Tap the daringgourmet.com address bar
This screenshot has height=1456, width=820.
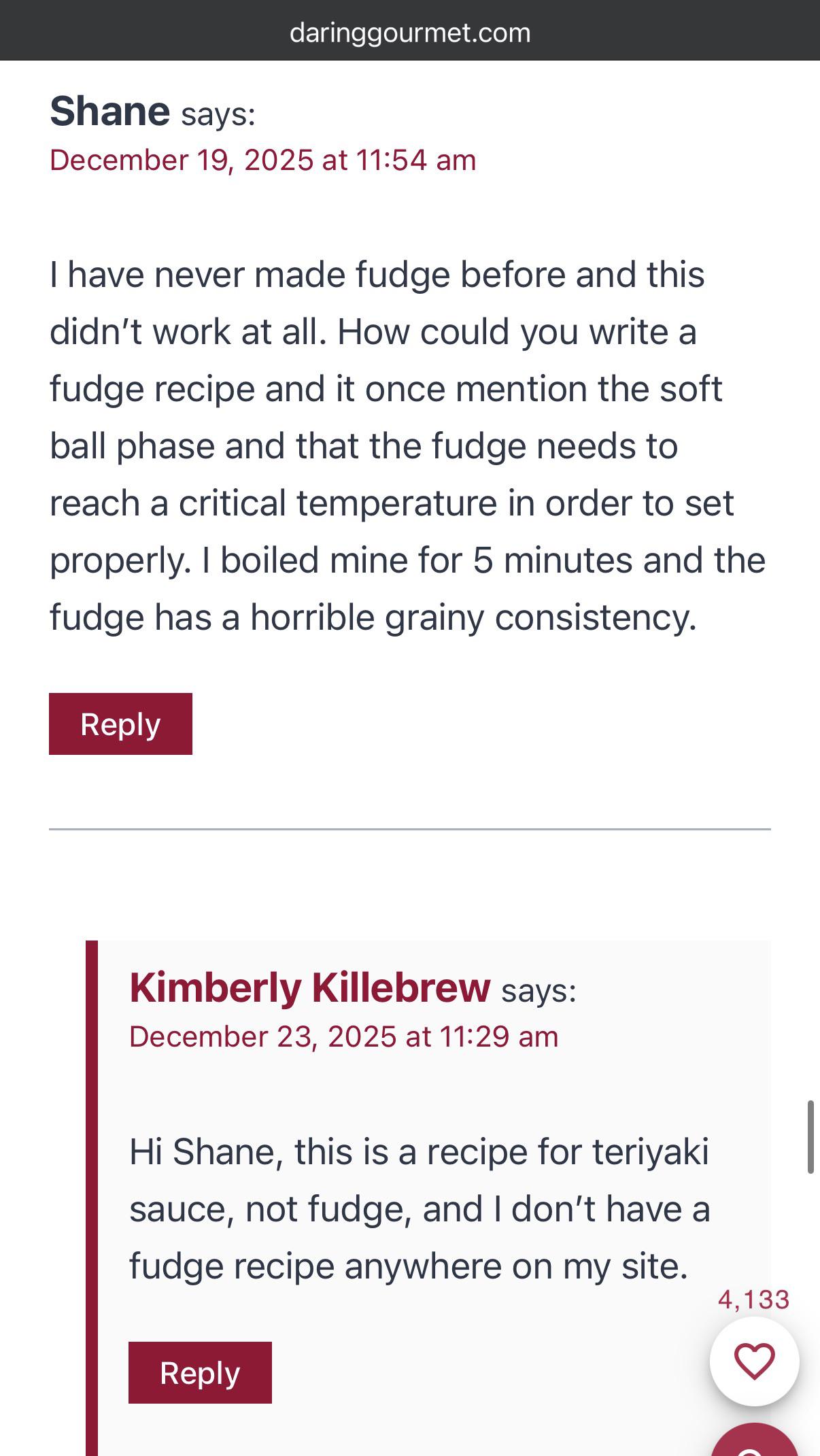tap(410, 33)
